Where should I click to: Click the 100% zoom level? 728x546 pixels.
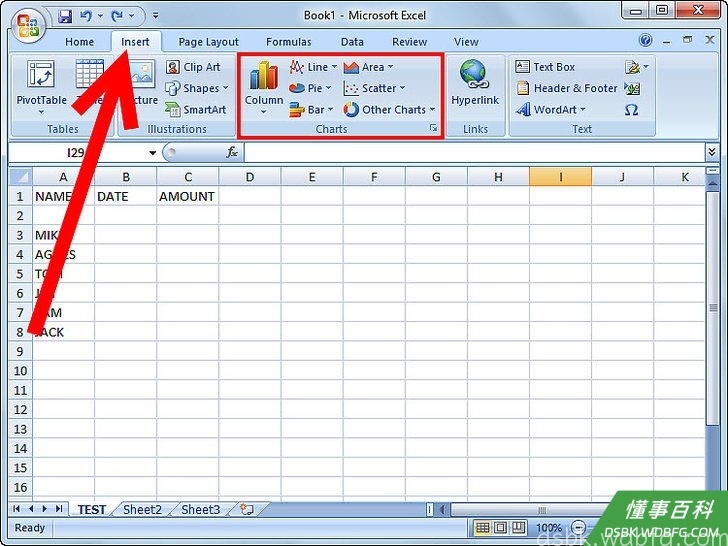[548, 528]
